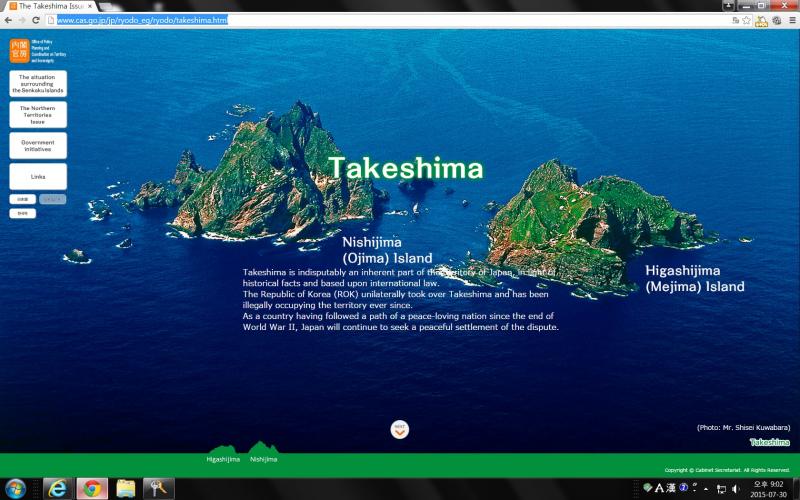Click the Higashijima island silhouette marker

pyautogui.click(x=223, y=449)
